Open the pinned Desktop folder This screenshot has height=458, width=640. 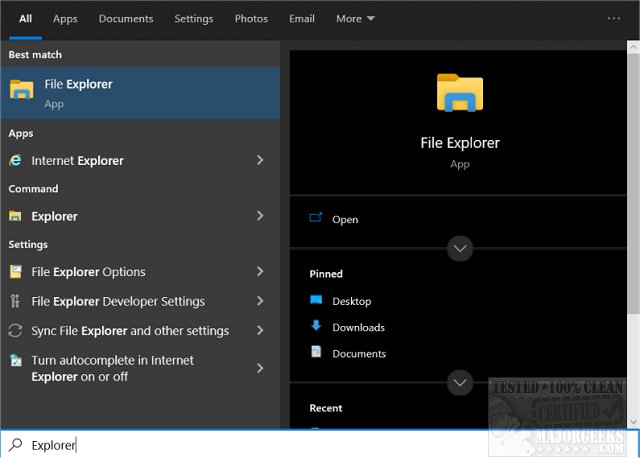click(351, 301)
